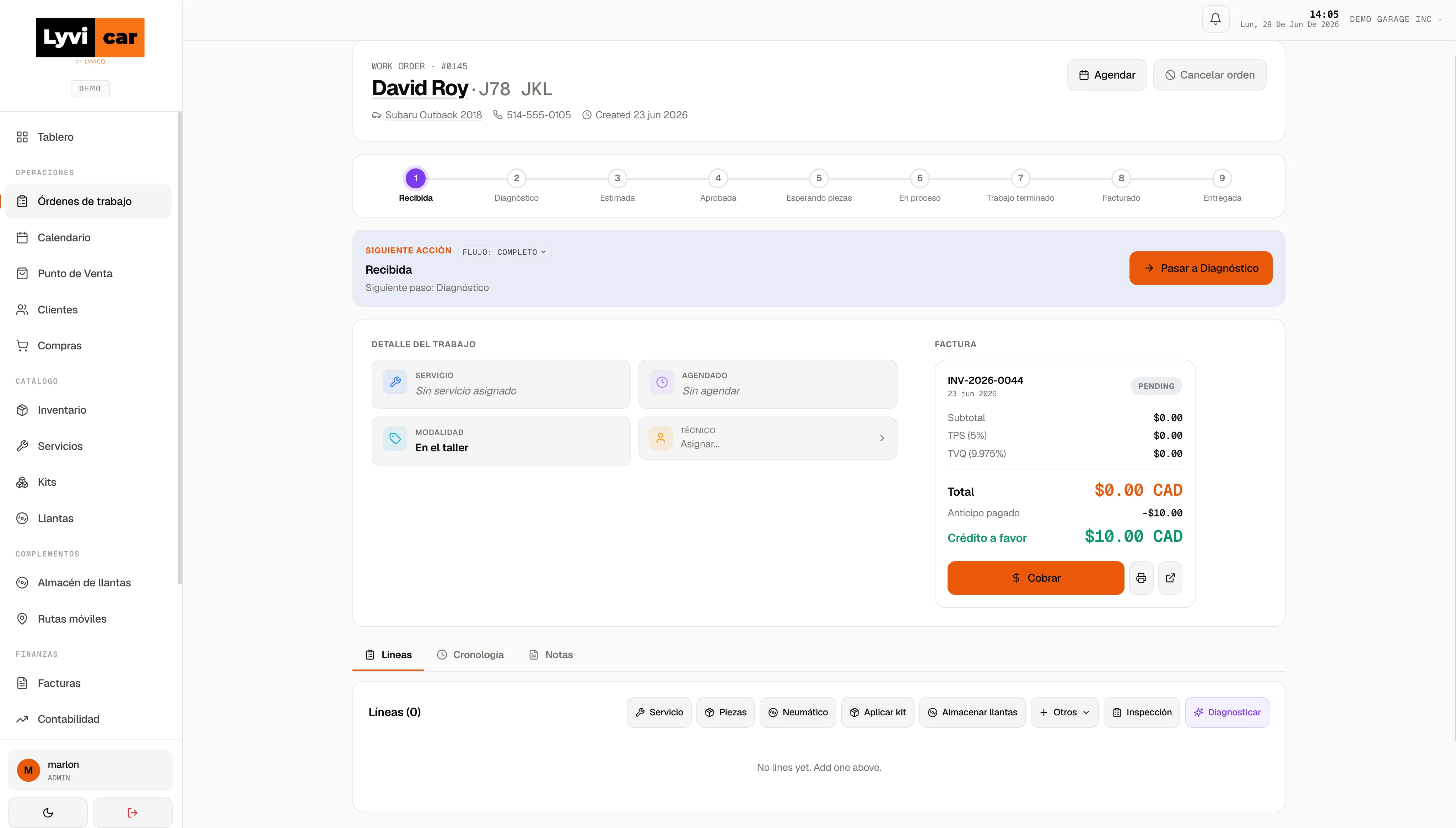Click phone number 514-555-0105
Screen dimensions: 1456x828
(x=538, y=115)
